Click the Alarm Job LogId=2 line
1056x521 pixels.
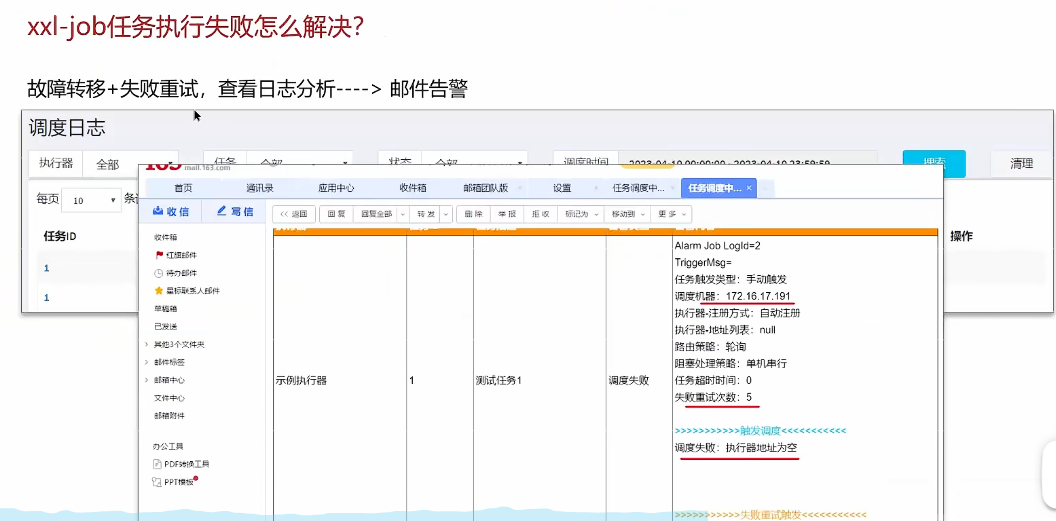[x=717, y=246]
